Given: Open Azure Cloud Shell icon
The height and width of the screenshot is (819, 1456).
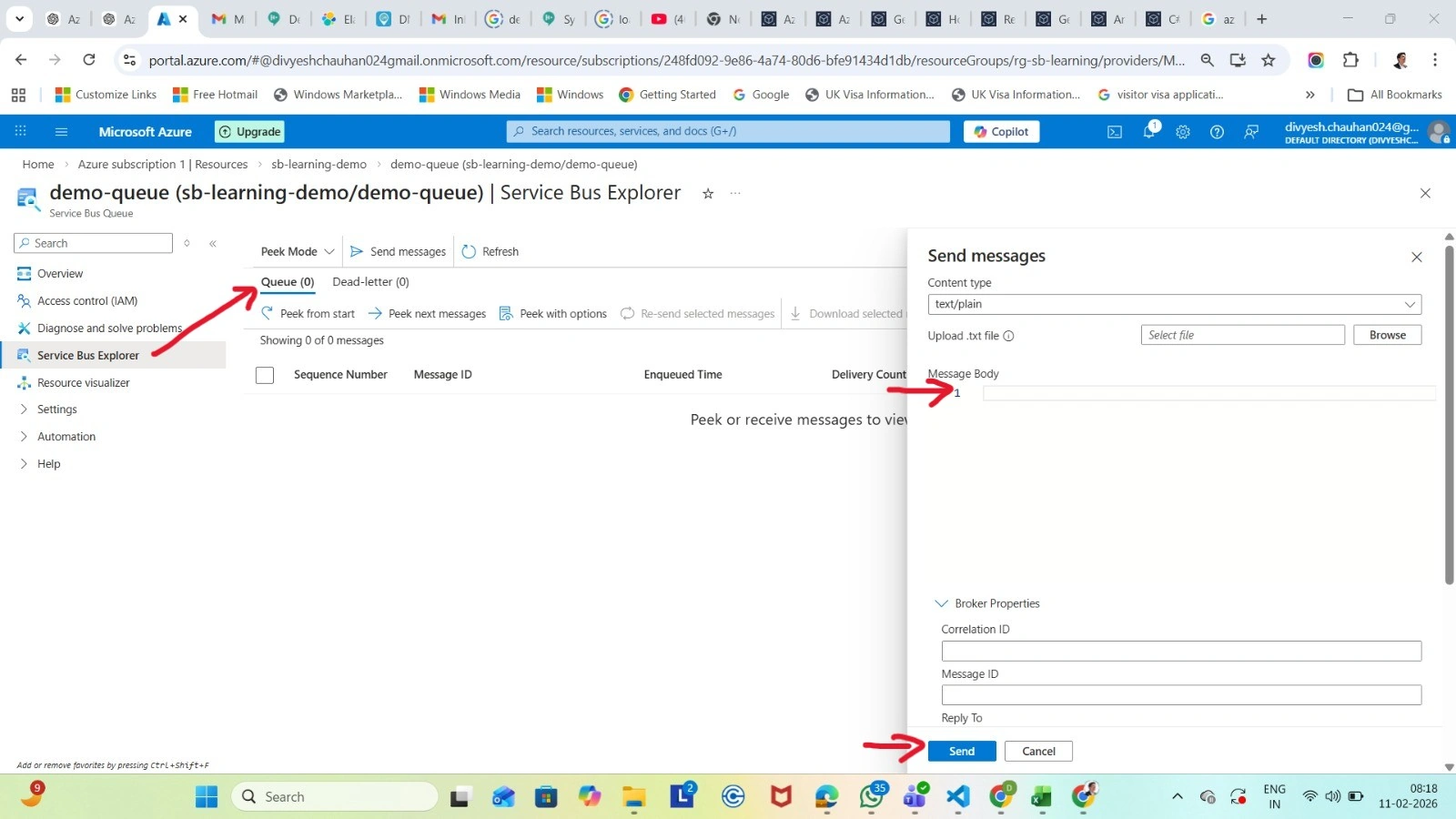Looking at the screenshot, I should (1115, 132).
